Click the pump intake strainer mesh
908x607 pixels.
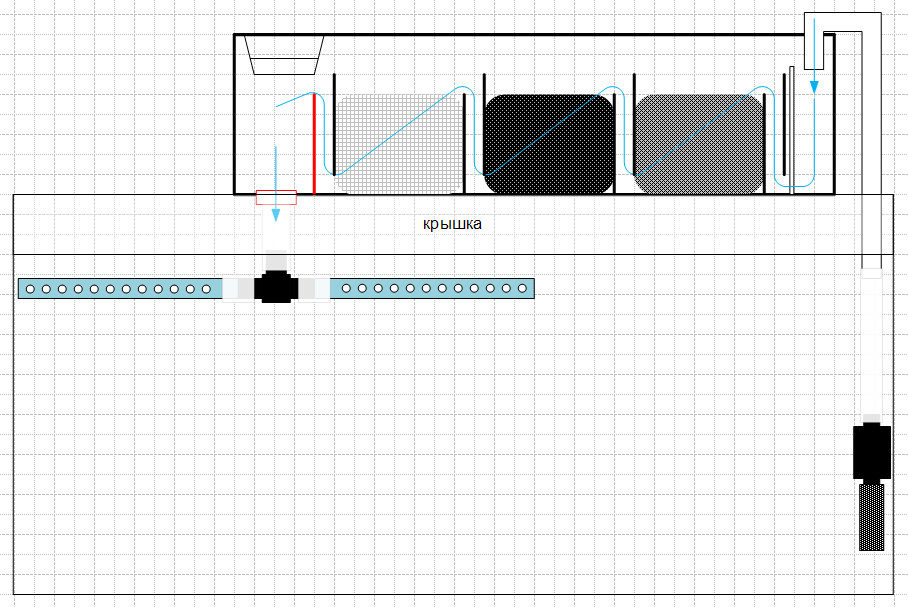pos(871,516)
